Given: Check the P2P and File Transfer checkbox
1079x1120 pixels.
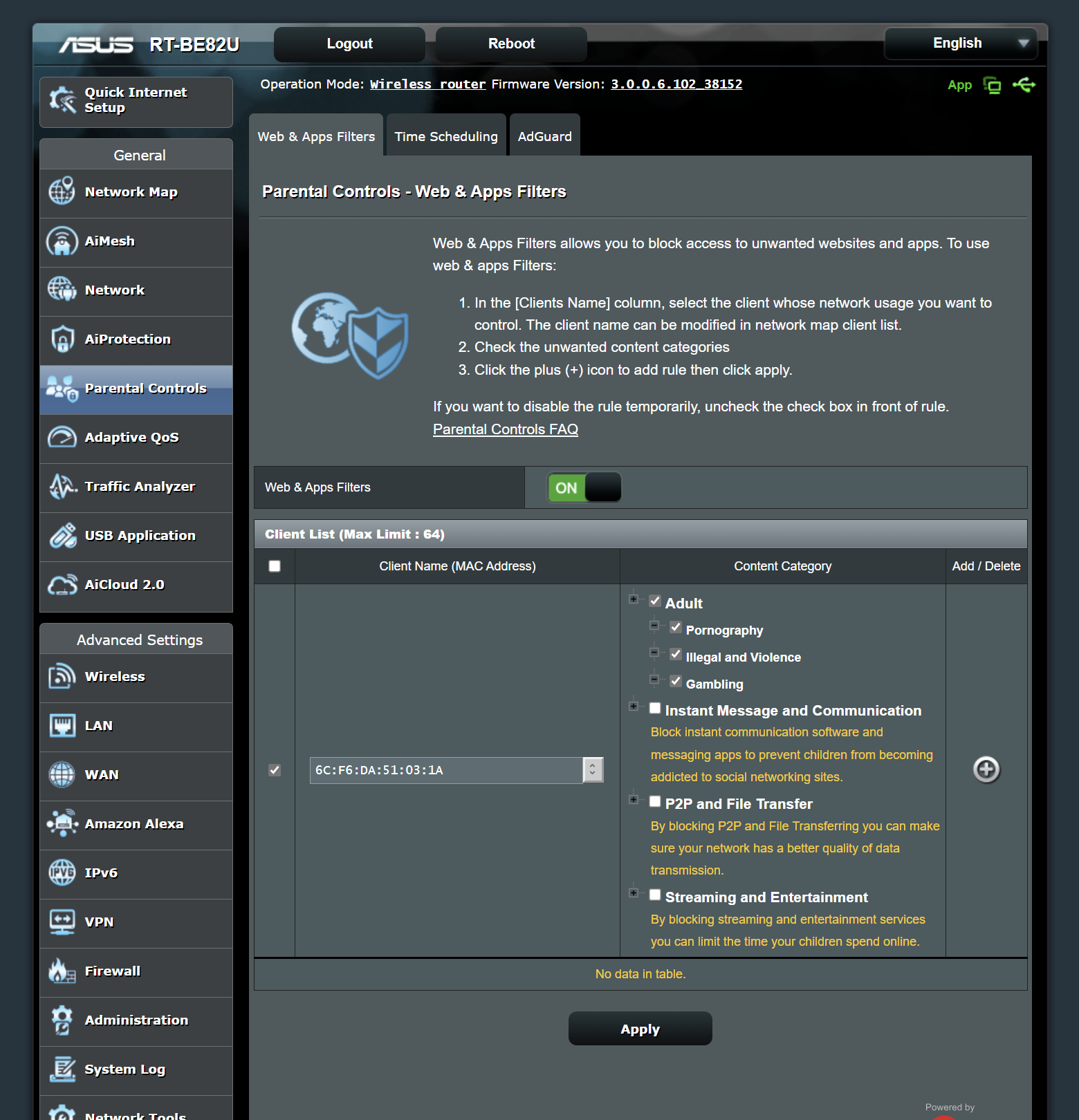Looking at the screenshot, I should [655, 801].
